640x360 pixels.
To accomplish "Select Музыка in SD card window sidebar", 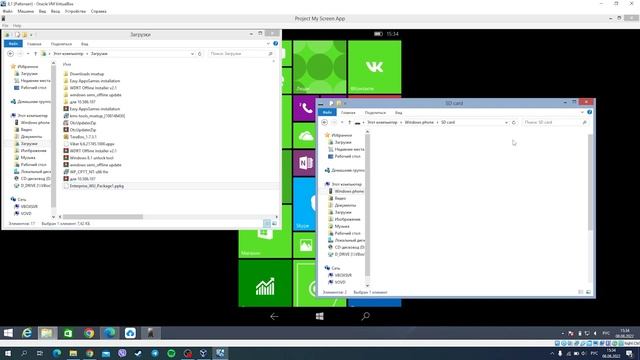I will pos(342,226).
